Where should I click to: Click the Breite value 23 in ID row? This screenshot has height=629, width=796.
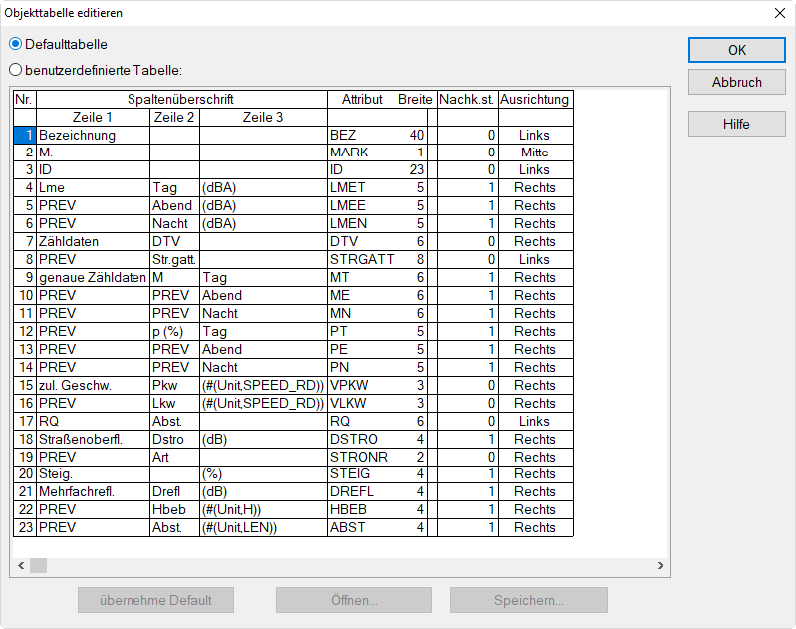pyautogui.click(x=417, y=170)
